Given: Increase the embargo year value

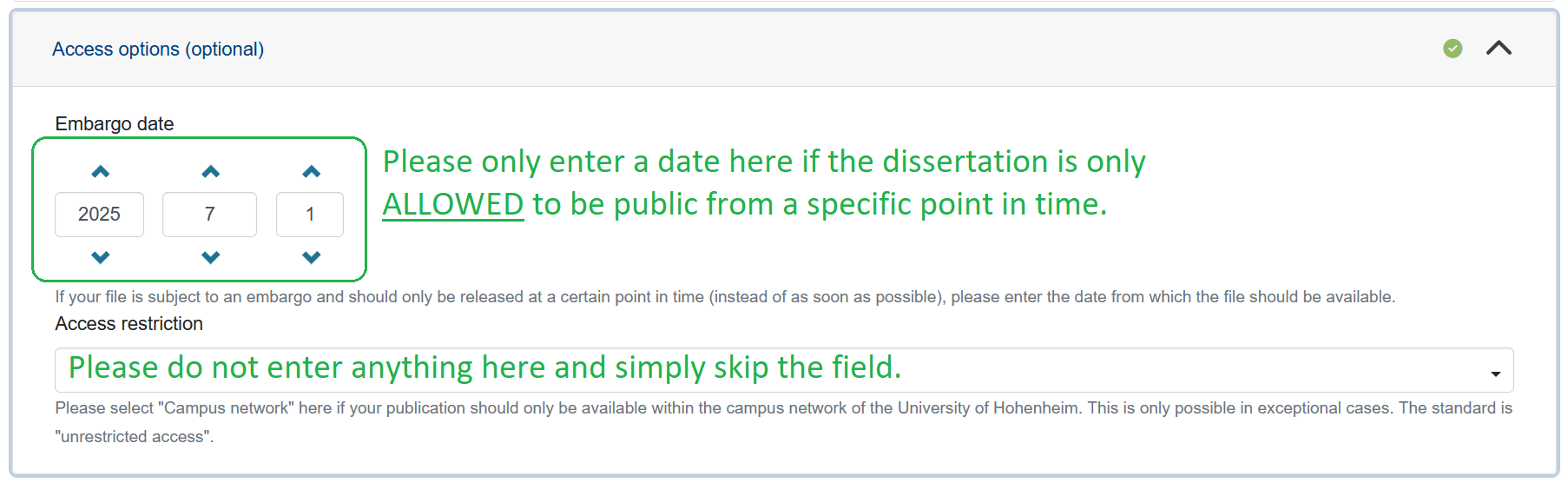Looking at the screenshot, I should (100, 172).
